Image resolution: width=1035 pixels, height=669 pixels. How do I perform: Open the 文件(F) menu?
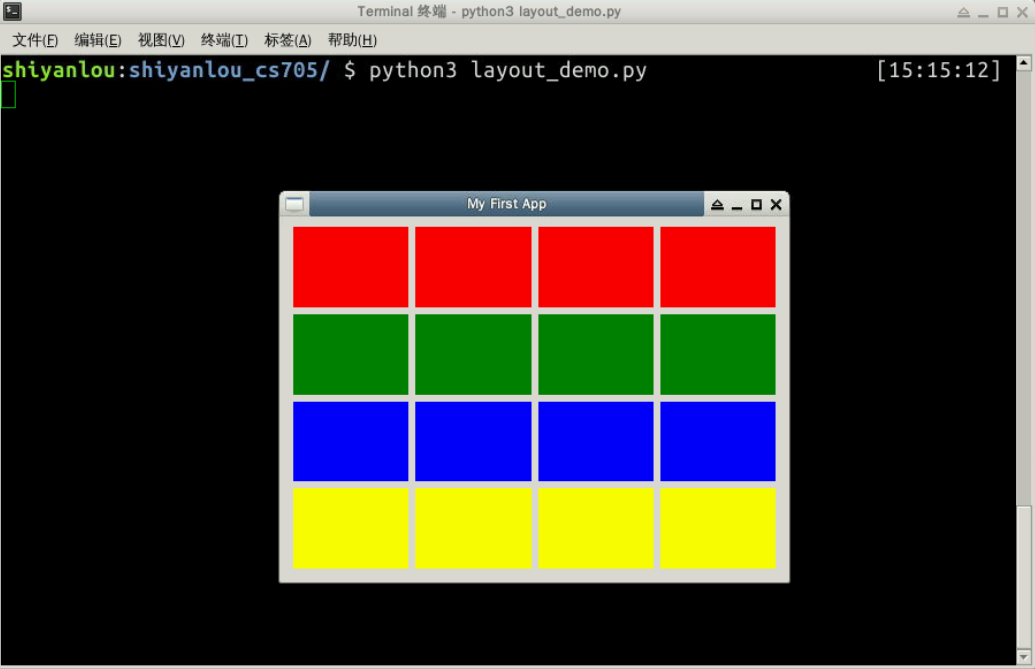click(35, 40)
